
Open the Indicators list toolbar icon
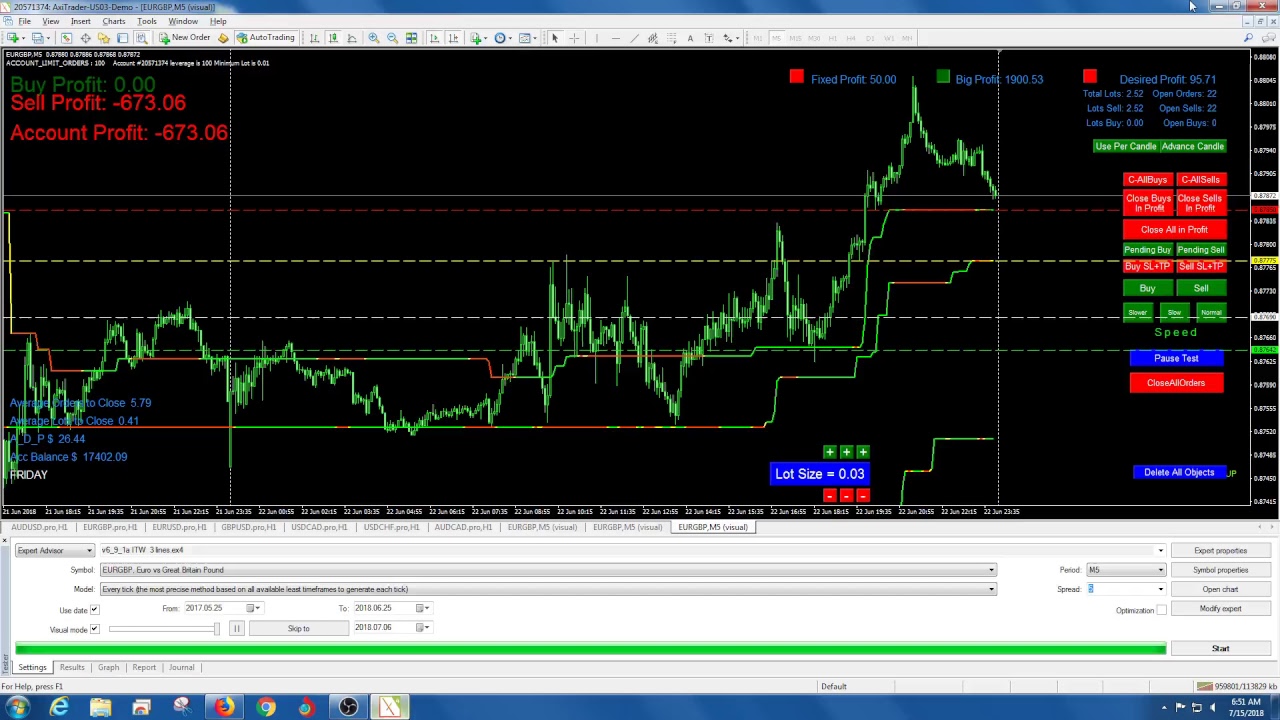pos(477,38)
